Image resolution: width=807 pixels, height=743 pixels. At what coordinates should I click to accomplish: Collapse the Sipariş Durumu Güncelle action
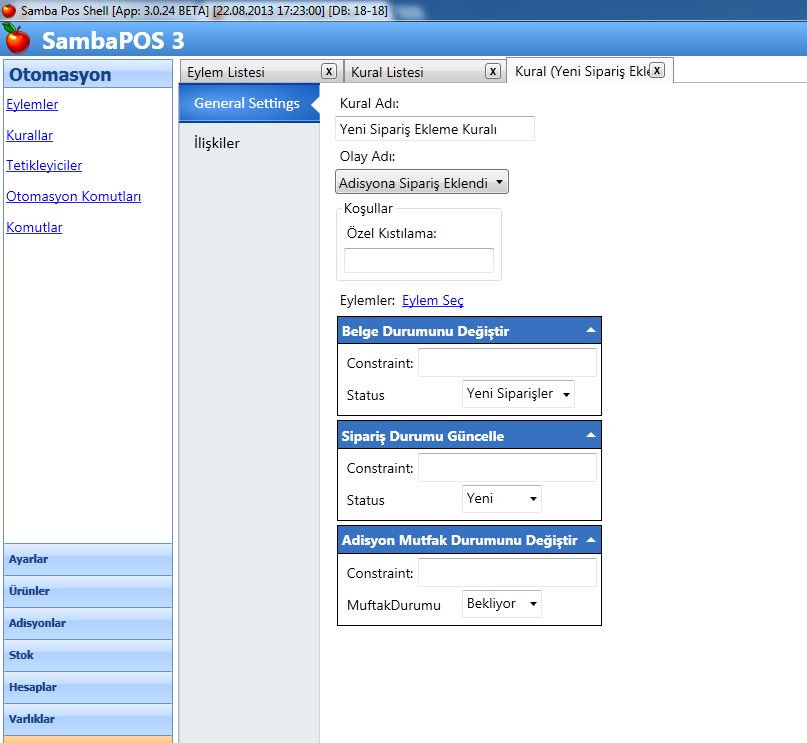click(x=590, y=435)
